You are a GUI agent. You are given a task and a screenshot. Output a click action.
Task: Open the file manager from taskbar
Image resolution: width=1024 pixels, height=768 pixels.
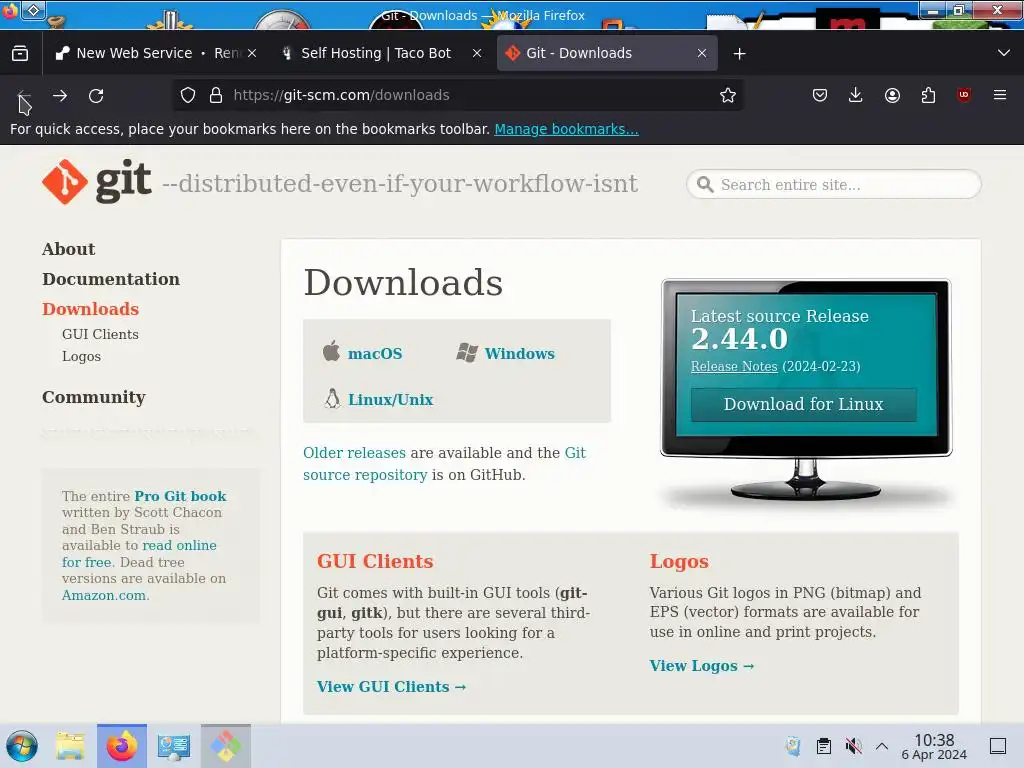coord(70,746)
